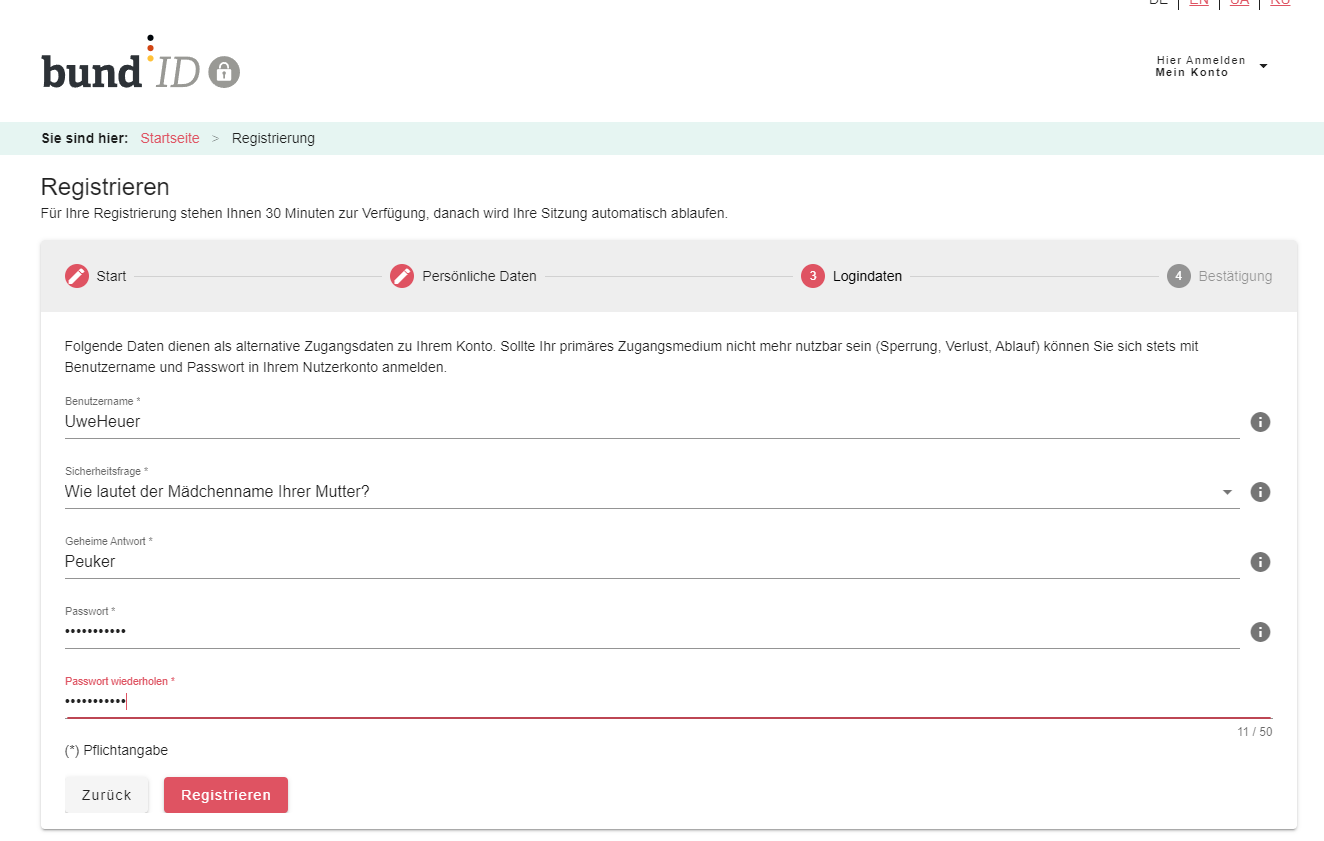Click the pencil icon for Start step
This screenshot has height=841, width=1324.
(x=77, y=276)
